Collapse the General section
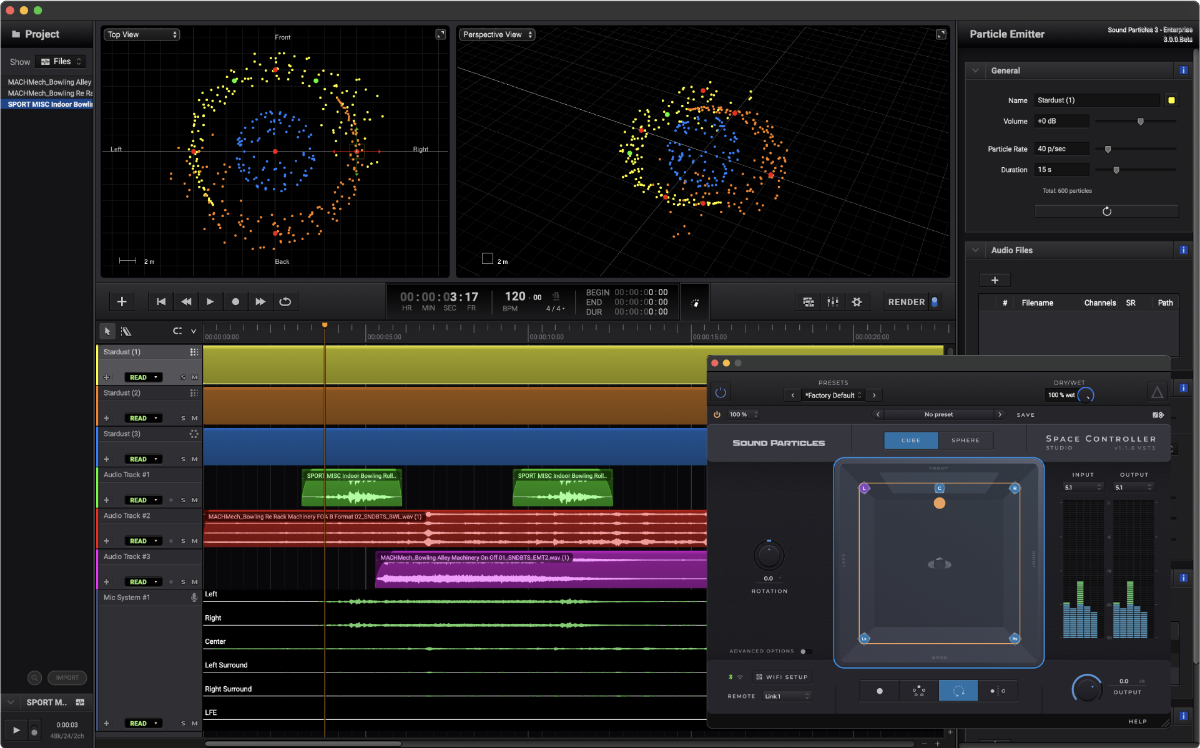The image size is (1200, 748). click(974, 71)
